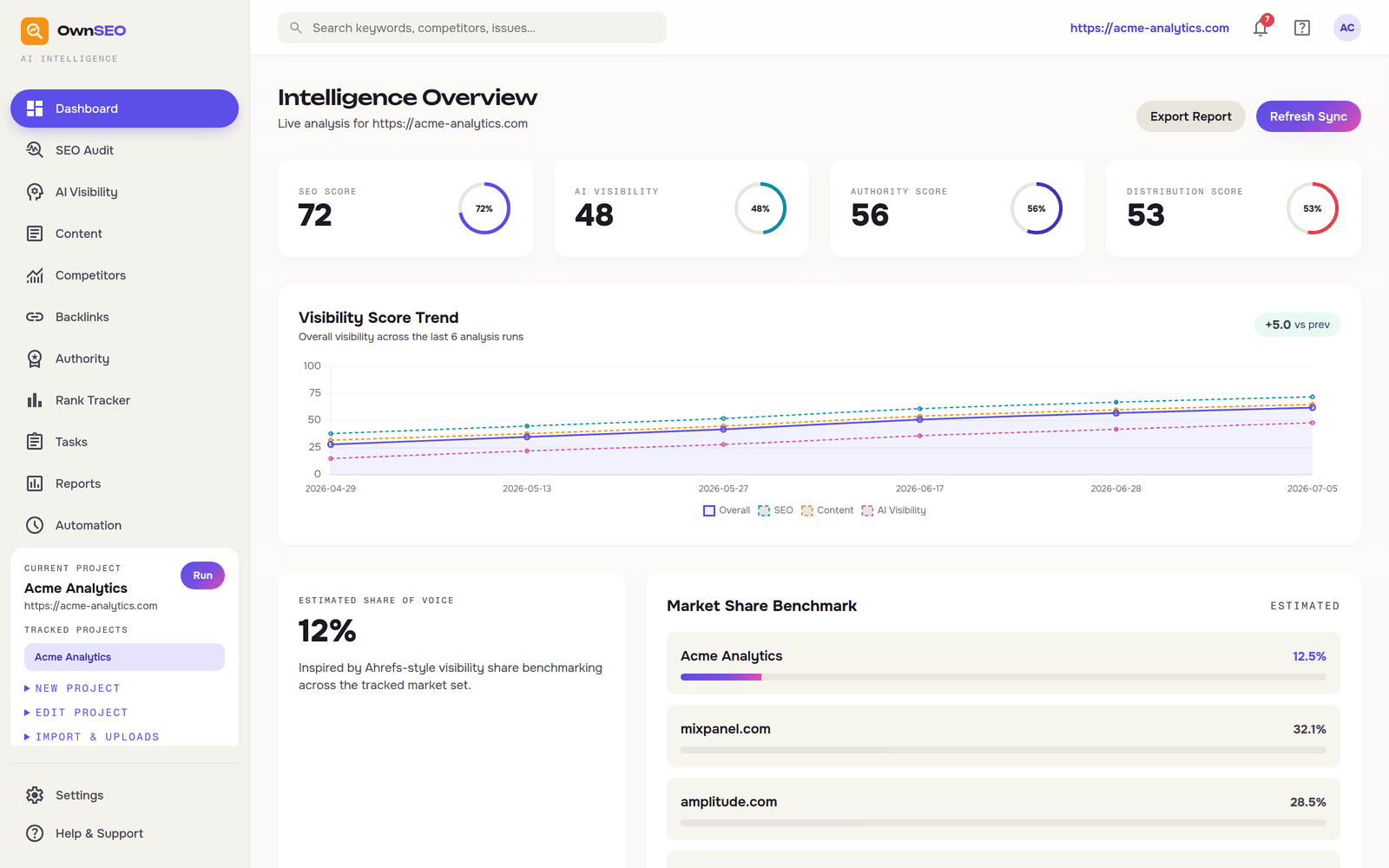
Task: Click the SEO Audit magnifier icon
Action: (x=35, y=150)
